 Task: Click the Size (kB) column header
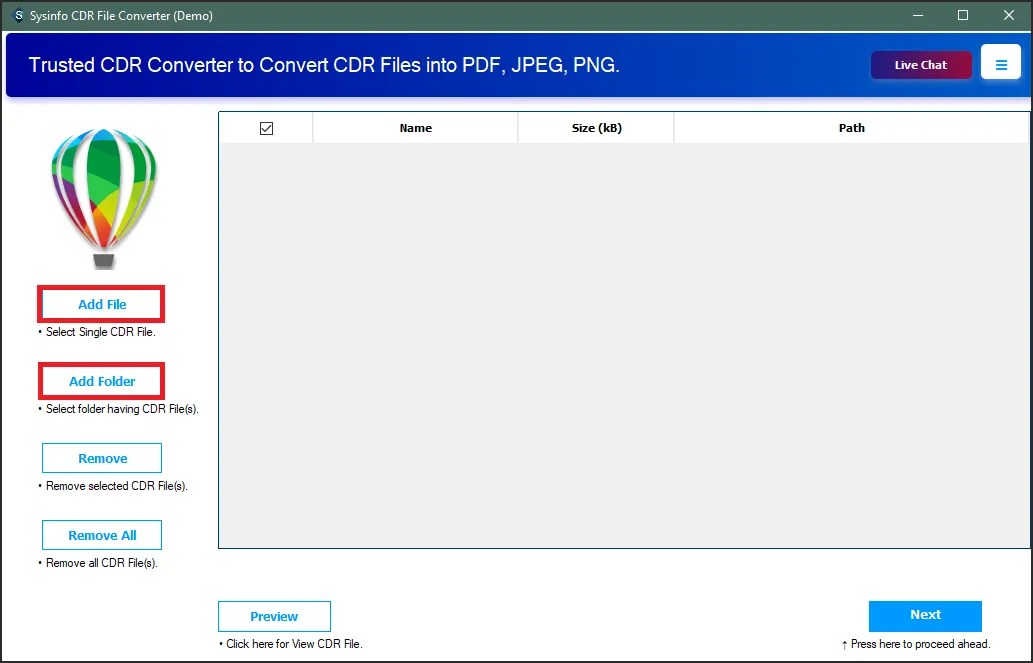595,127
